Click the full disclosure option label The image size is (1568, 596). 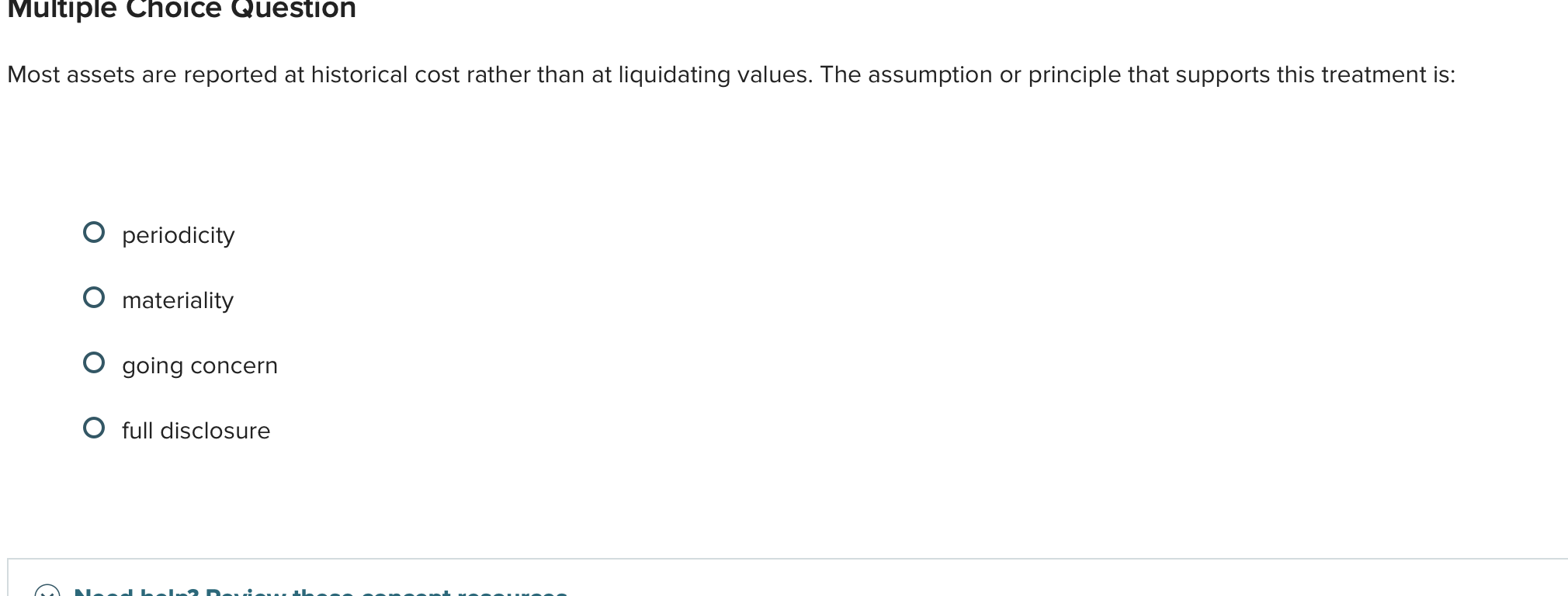196,430
